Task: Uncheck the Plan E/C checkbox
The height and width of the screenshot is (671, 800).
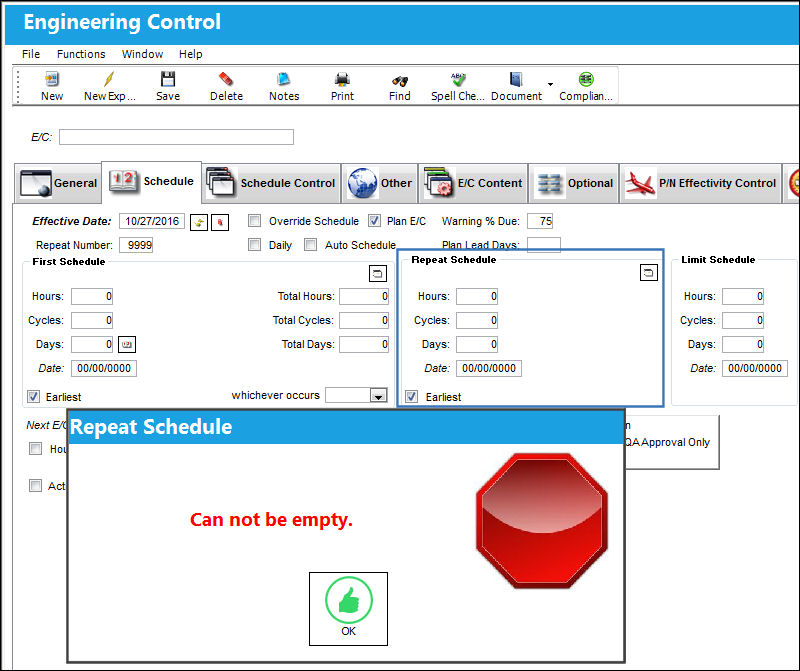Action: pyautogui.click(x=374, y=221)
